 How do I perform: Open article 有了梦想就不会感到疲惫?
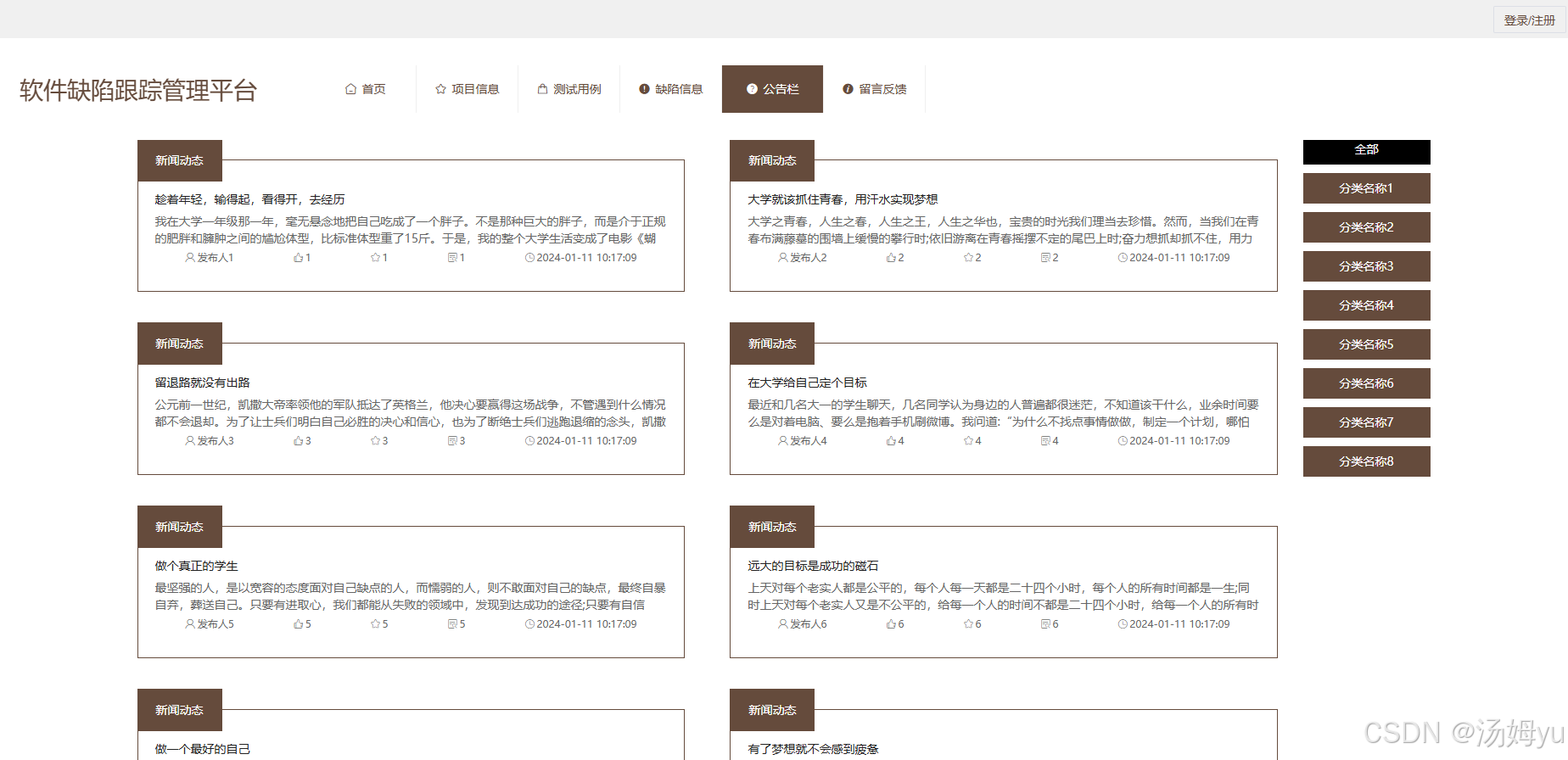813,749
